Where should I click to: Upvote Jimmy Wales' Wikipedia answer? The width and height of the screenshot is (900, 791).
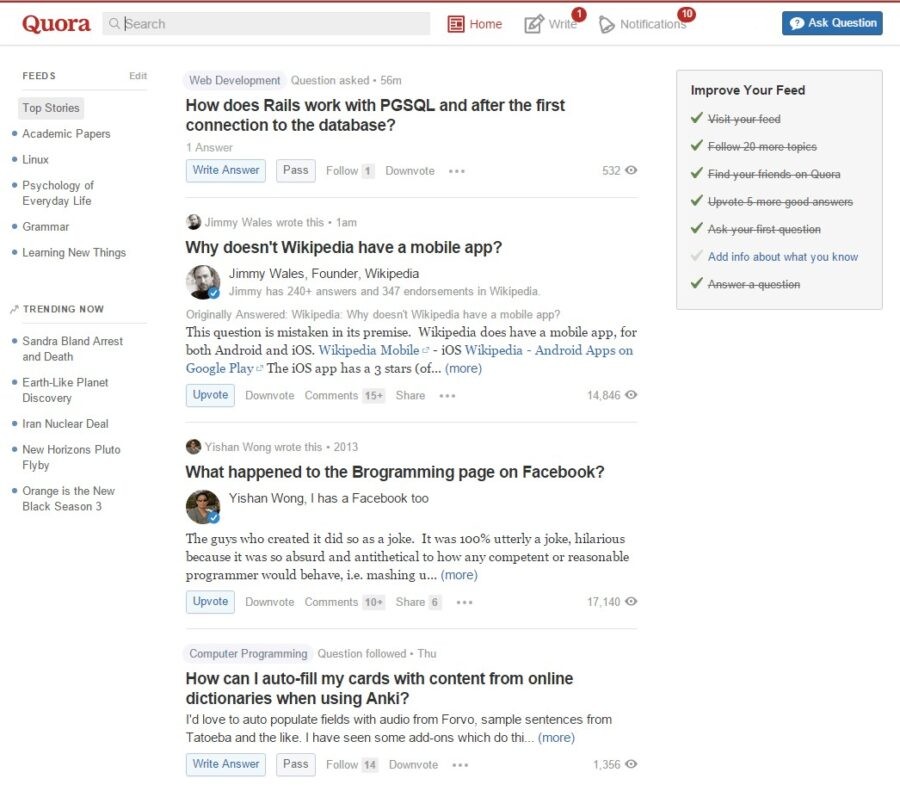(210, 396)
